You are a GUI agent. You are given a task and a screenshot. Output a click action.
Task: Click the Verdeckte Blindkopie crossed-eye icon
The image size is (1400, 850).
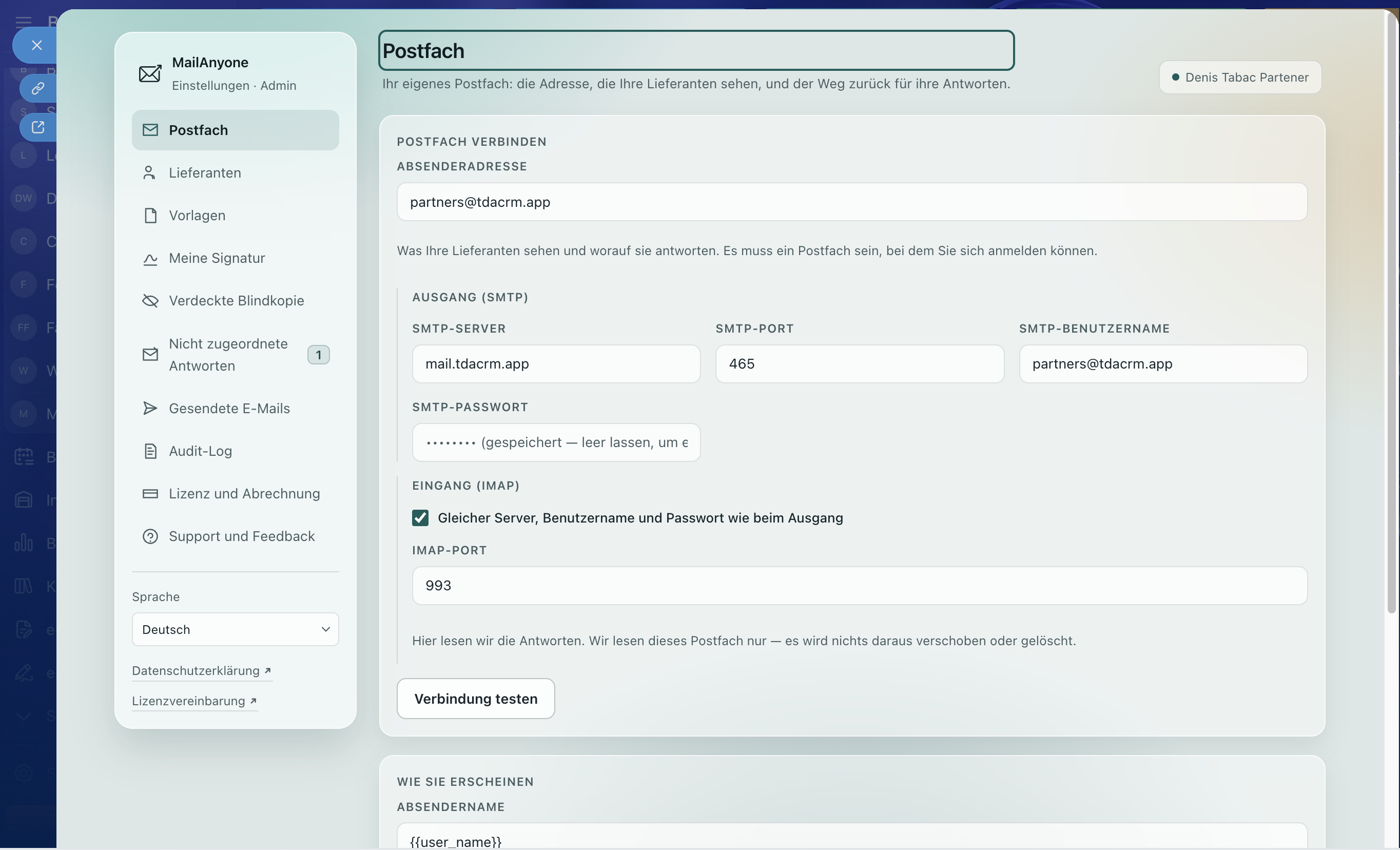coord(150,301)
